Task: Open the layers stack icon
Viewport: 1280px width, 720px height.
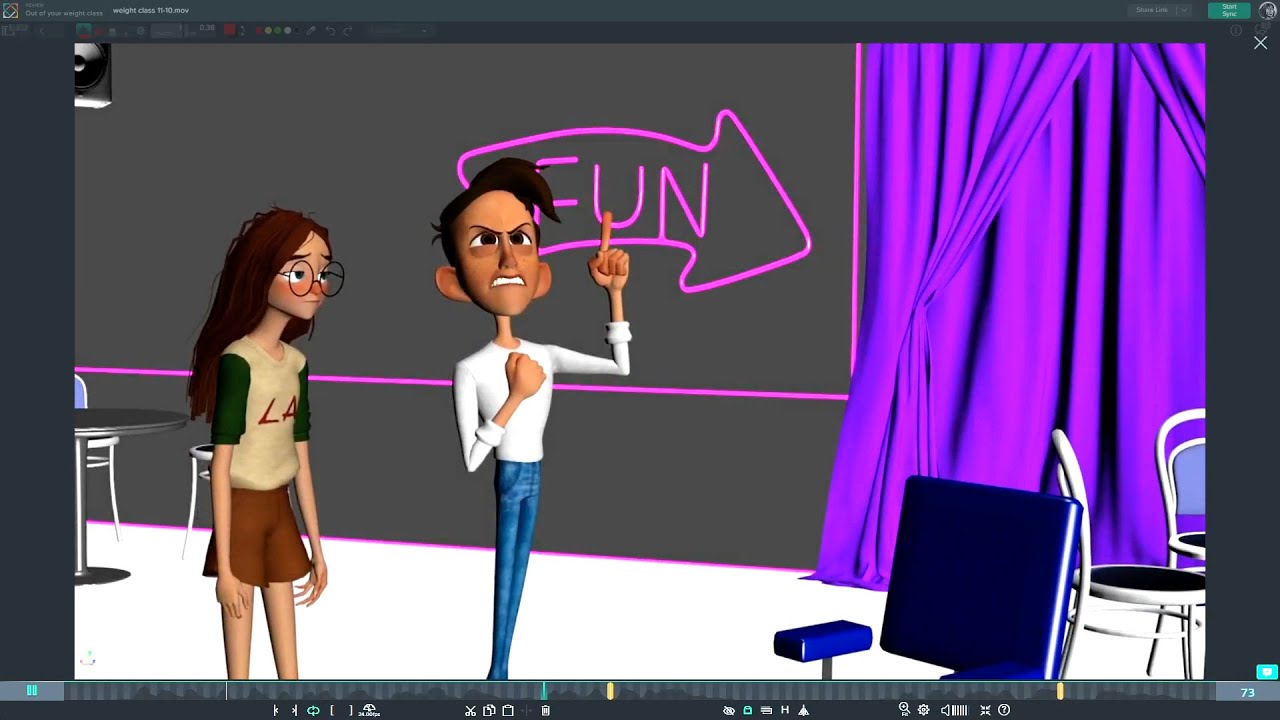Action: pos(766,710)
